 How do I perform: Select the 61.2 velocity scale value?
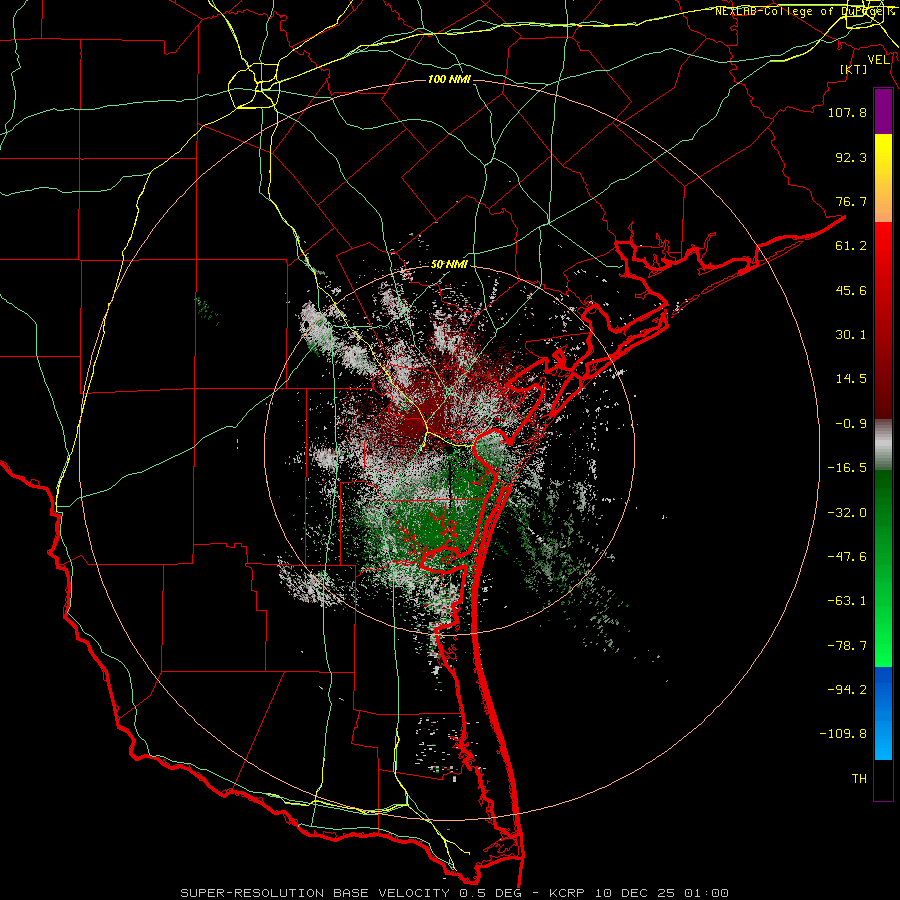coord(851,246)
